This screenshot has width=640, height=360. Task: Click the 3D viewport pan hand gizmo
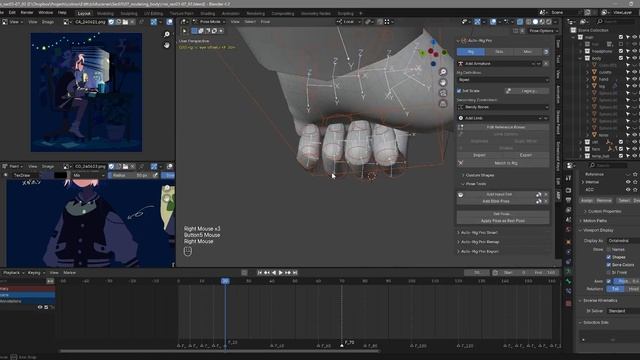443,82
